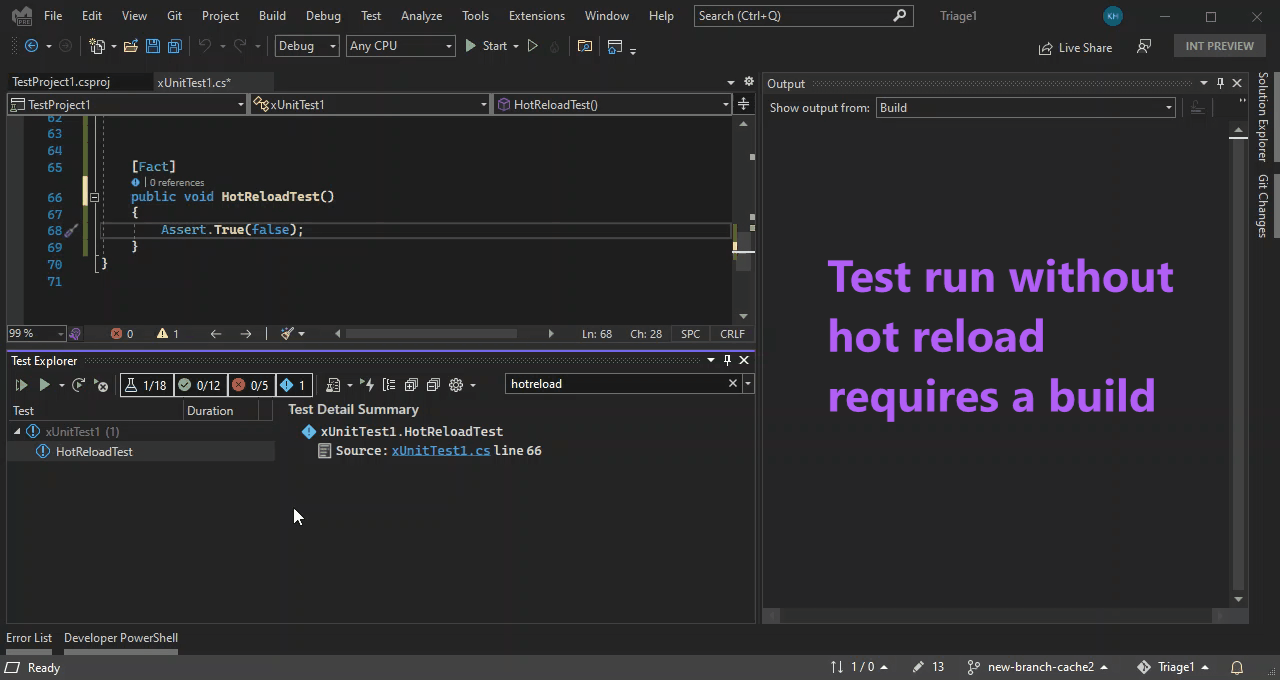Switch to the TestProject1.csproj tab
The image size is (1280, 680).
pyautogui.click(x=61, y=82)
